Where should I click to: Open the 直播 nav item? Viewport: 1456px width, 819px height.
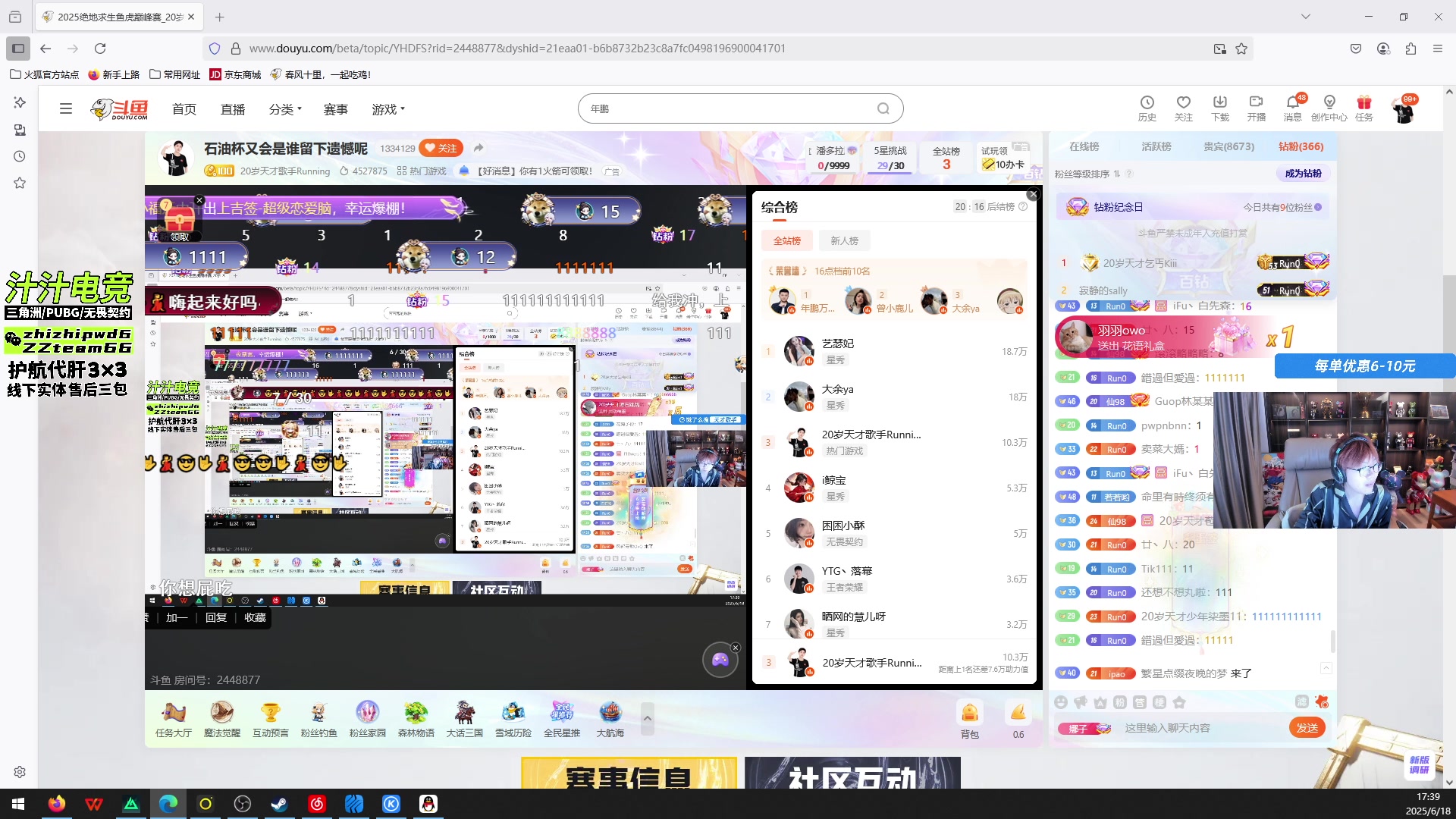233,109
